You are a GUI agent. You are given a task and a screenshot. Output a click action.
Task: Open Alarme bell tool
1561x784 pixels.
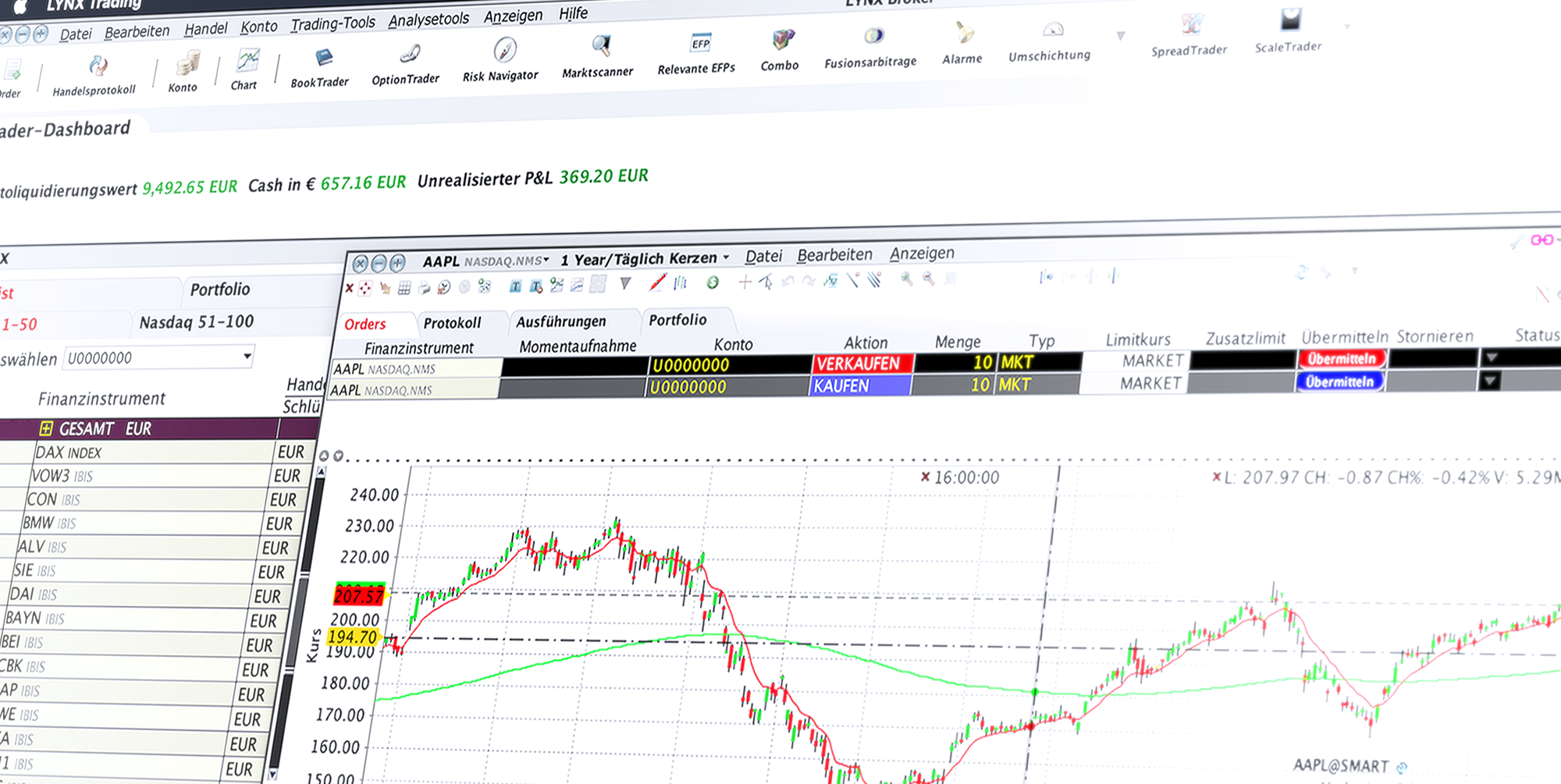pyautogui.click(x=963, y=44)
